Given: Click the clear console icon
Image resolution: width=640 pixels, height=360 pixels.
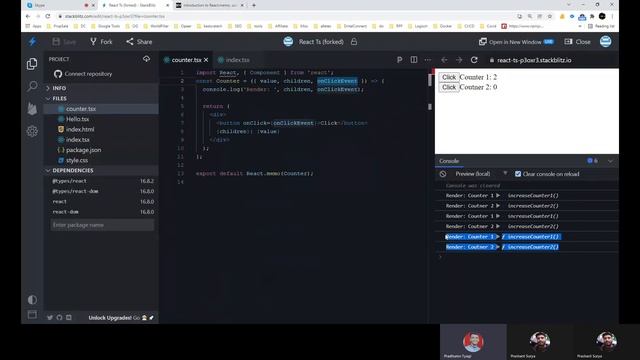Looking at the screenshot, I should (443, 174).
